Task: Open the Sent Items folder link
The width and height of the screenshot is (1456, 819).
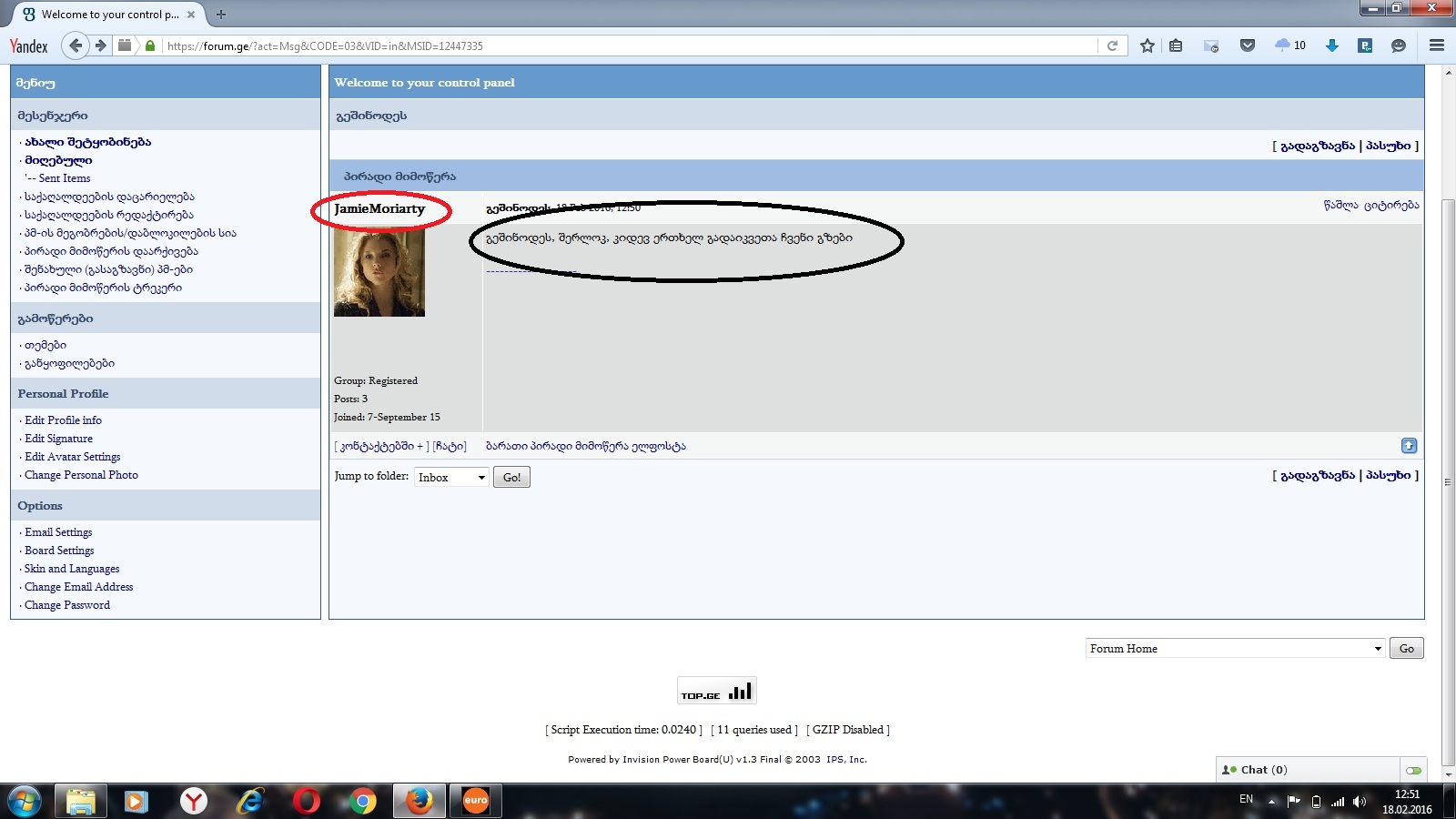Action: [65, 178]
